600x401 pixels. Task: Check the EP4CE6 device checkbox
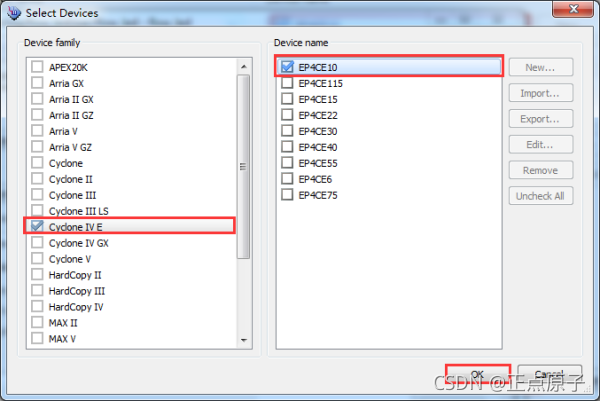pyautogui.click(x=287, y=179)
